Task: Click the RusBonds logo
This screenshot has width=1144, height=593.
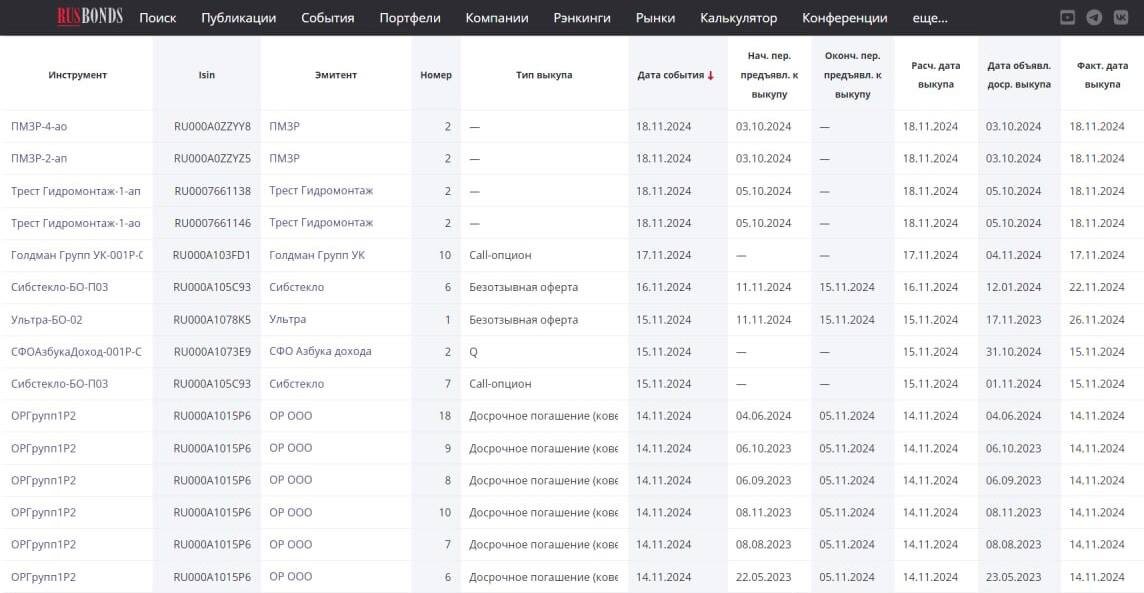Action: [88, 16]
